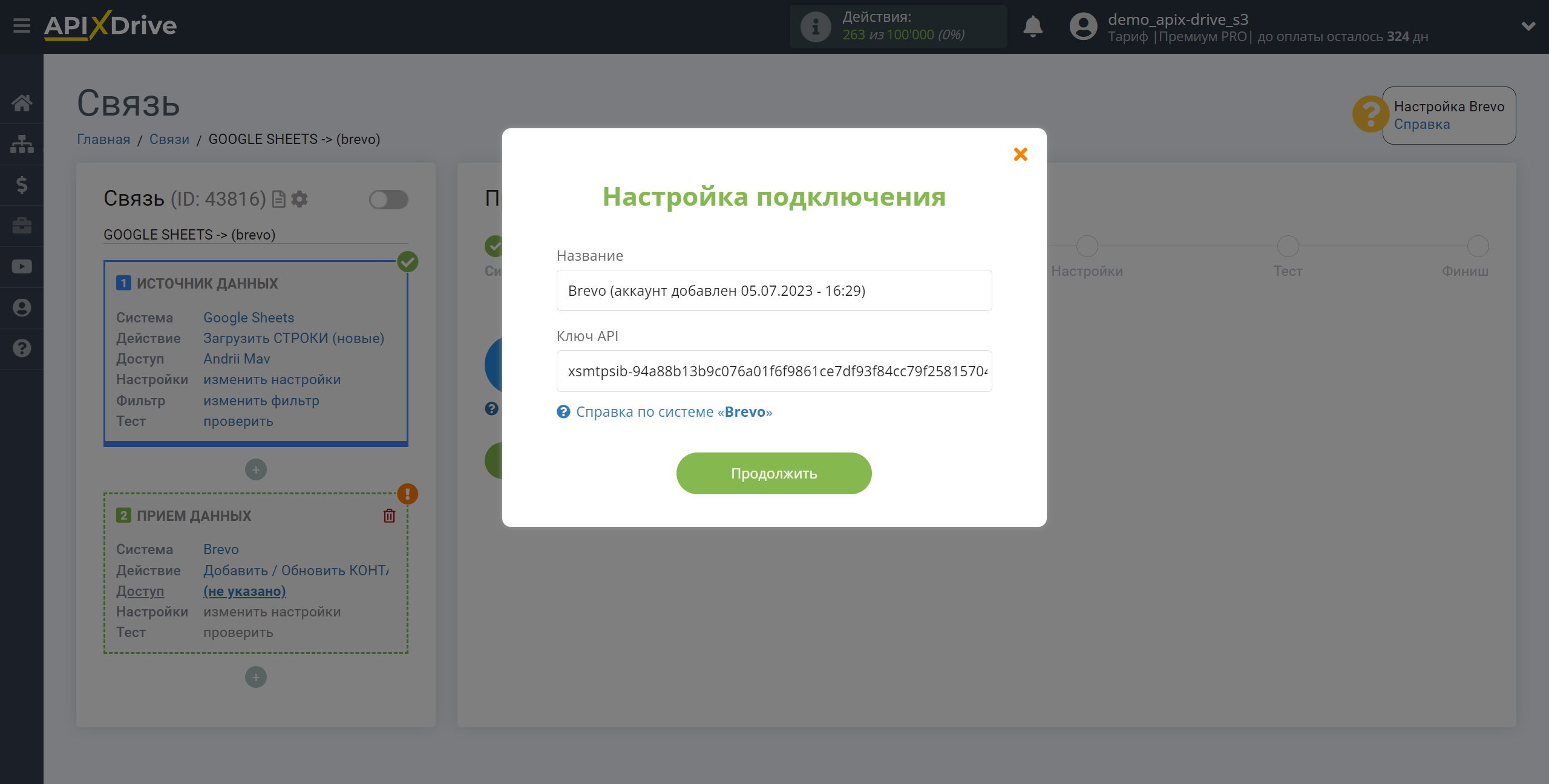
Task: Open the briefcase sidebar icon
Action: click(x=22, y=226)
